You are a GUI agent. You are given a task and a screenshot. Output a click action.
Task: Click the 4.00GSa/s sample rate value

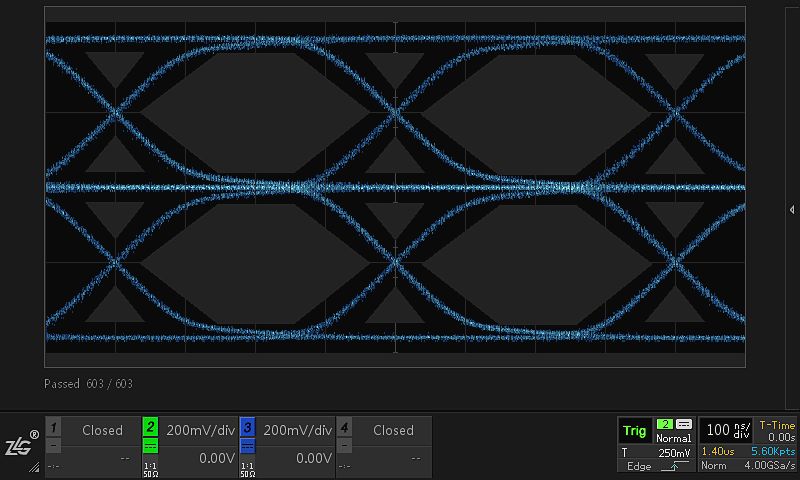click(x=769, y=465)
